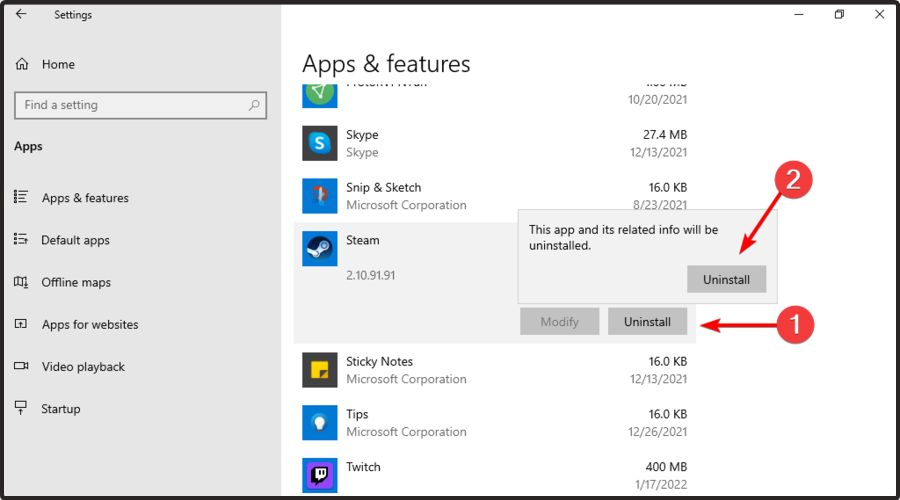Minimize the Settings window
900x500 pixels.
tap(798, 14)
